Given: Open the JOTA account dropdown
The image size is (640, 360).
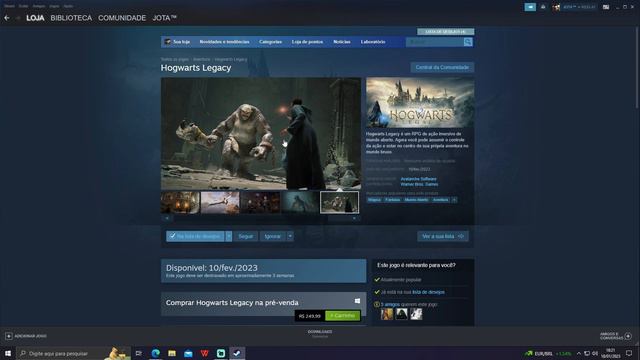Looking at the screenshot, I should [574, 7].
